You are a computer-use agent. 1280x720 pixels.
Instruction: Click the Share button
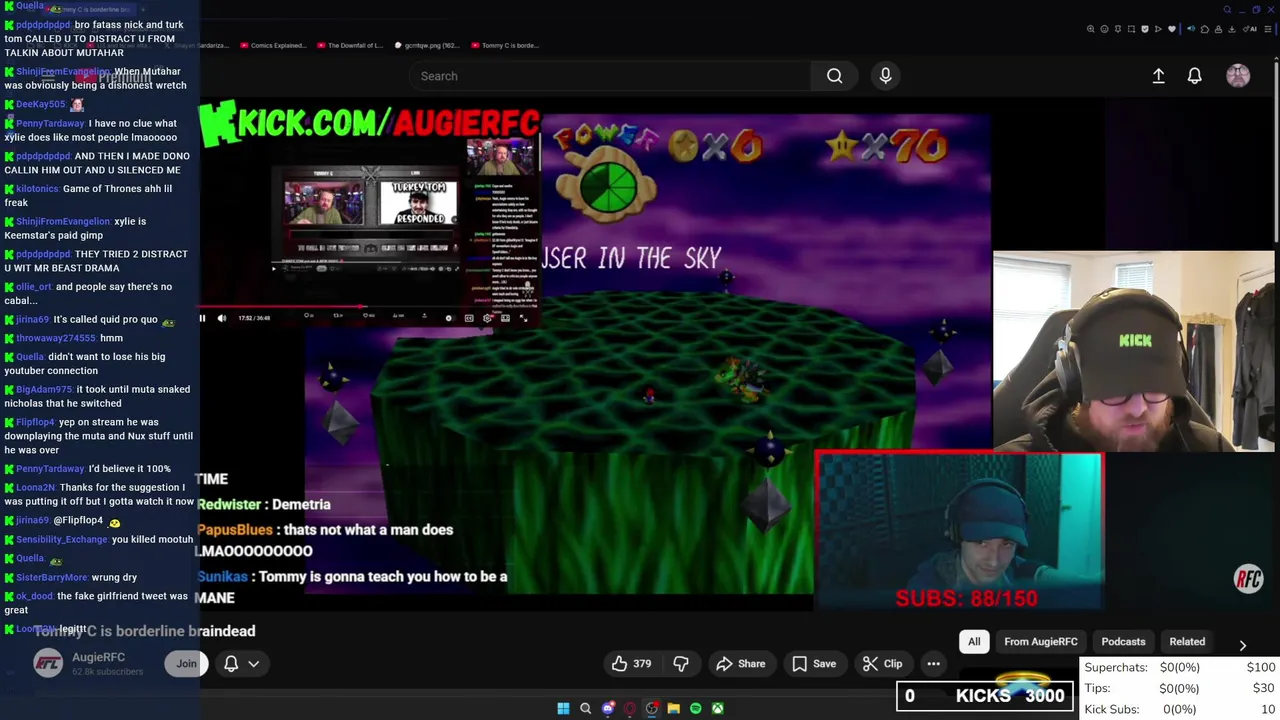741,663
